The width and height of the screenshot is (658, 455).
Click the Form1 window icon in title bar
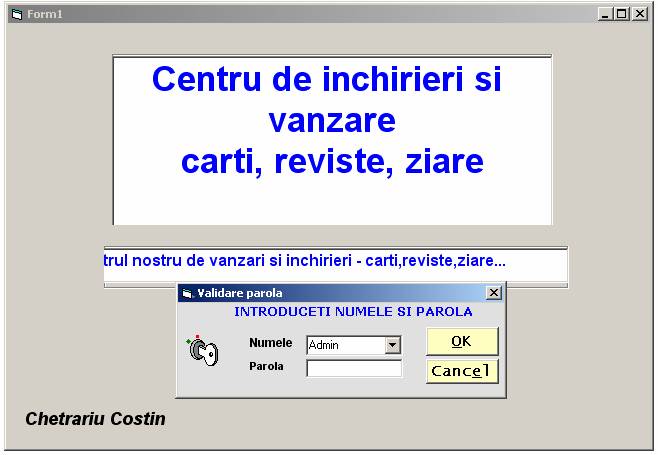(16, 14)
